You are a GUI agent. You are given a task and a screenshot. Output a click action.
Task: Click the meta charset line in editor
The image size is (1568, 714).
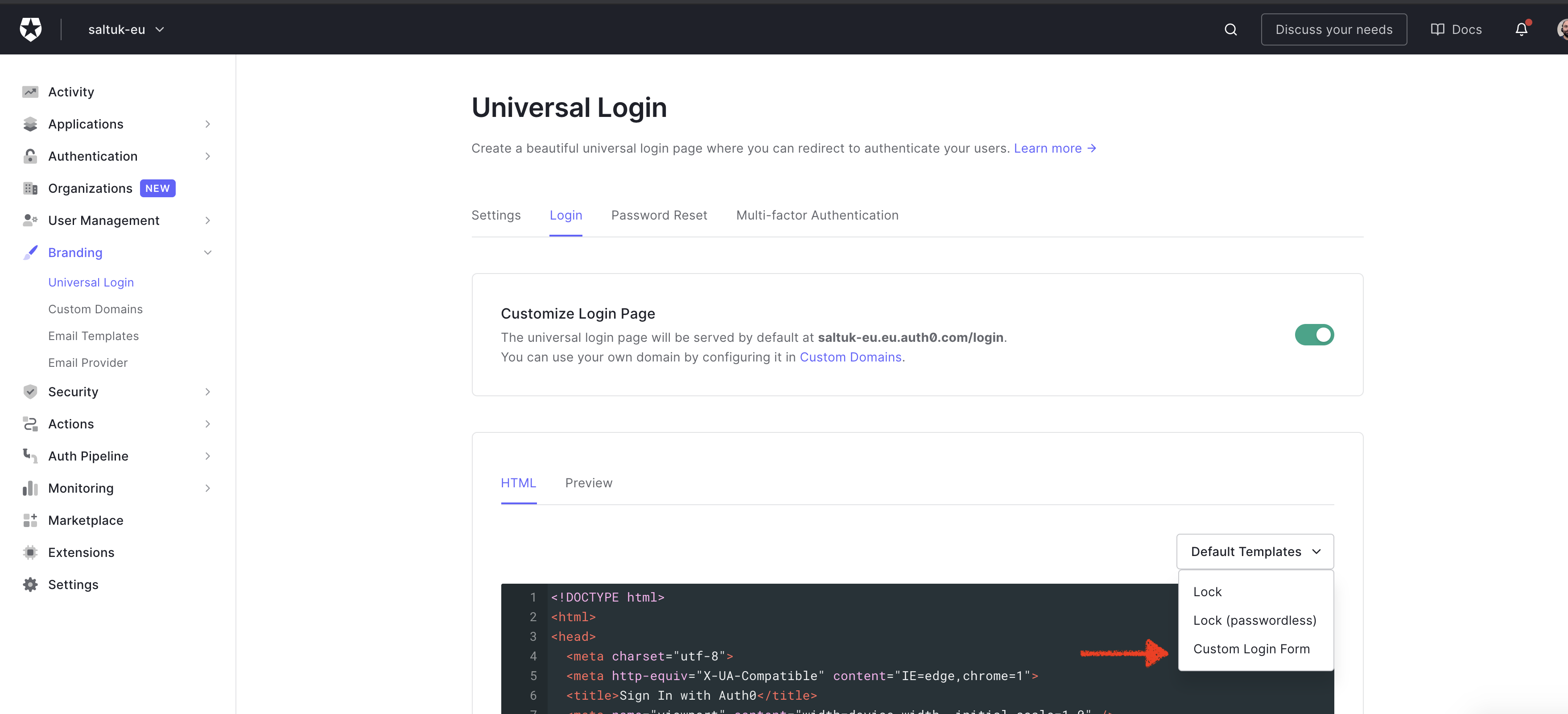pyautogui.click(x=649, y=656)
